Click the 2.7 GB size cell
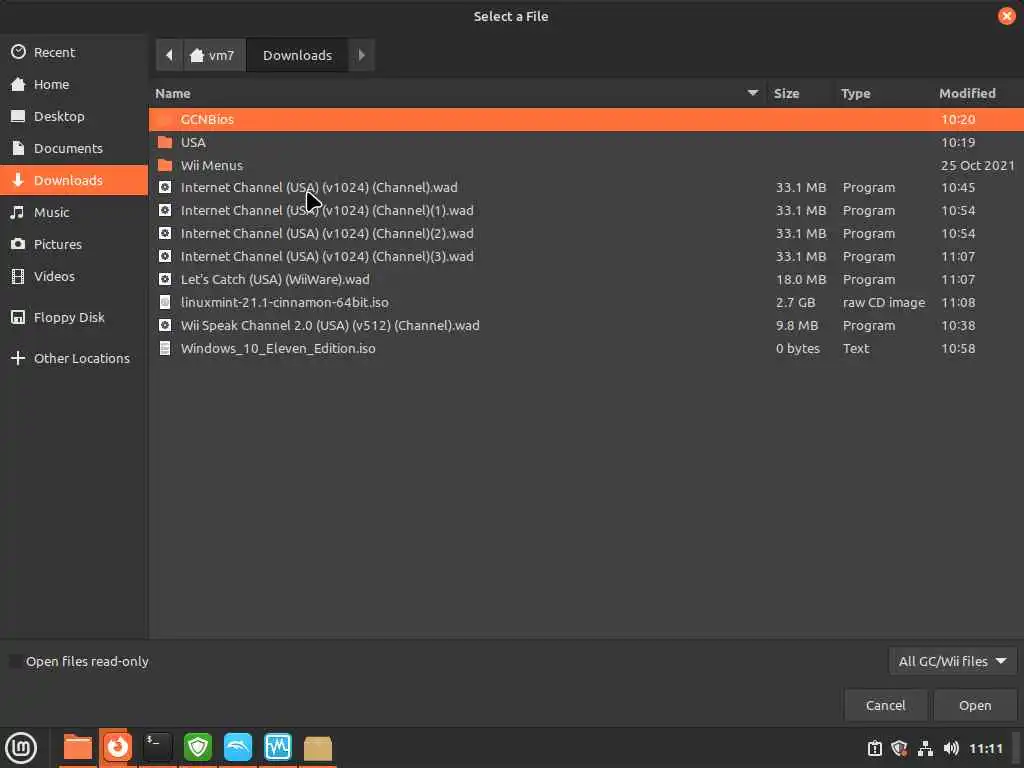Image resolution: width=1024 pixels, height=768 pixels. click(795, 302)
